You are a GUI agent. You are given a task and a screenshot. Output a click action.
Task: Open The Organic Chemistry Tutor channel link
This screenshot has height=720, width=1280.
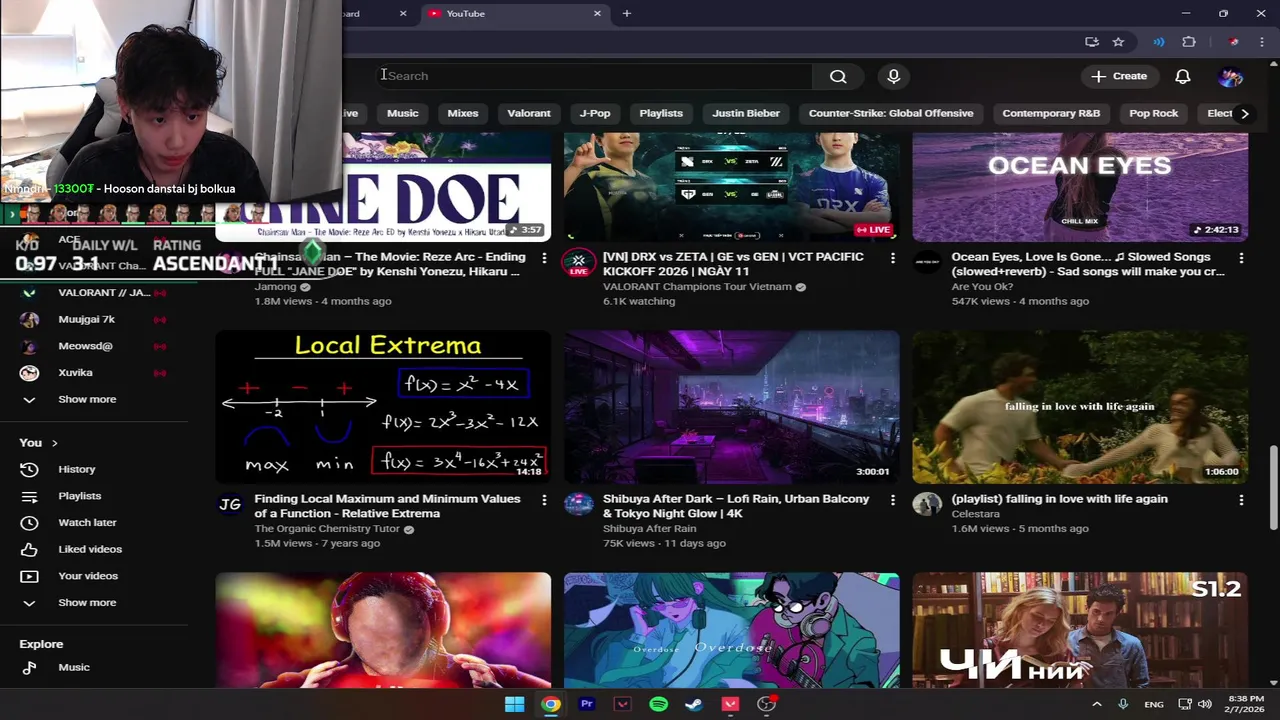coord(327,528)
